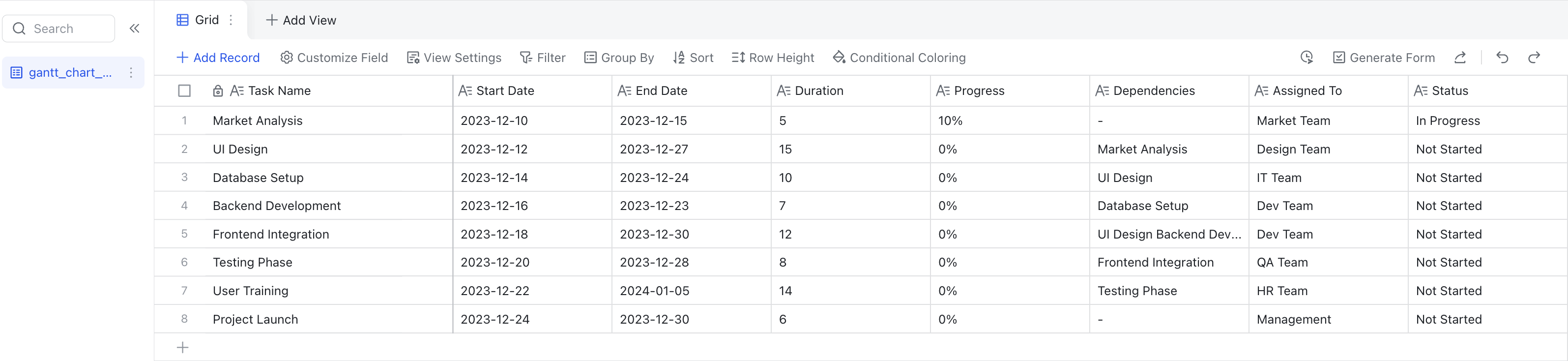Click the Add View tab button

pos(301,20)
